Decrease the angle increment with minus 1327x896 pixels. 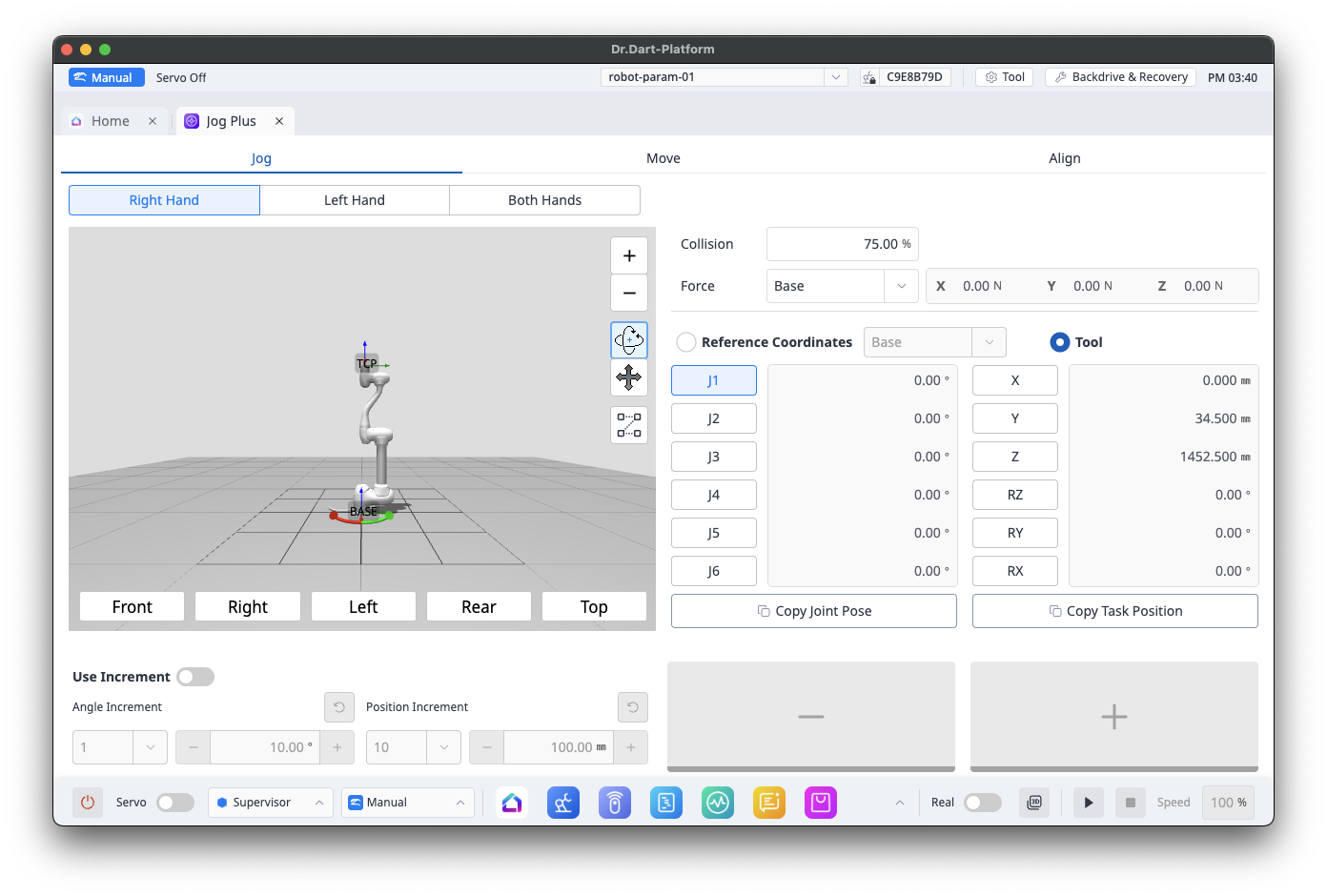point(194,747)
